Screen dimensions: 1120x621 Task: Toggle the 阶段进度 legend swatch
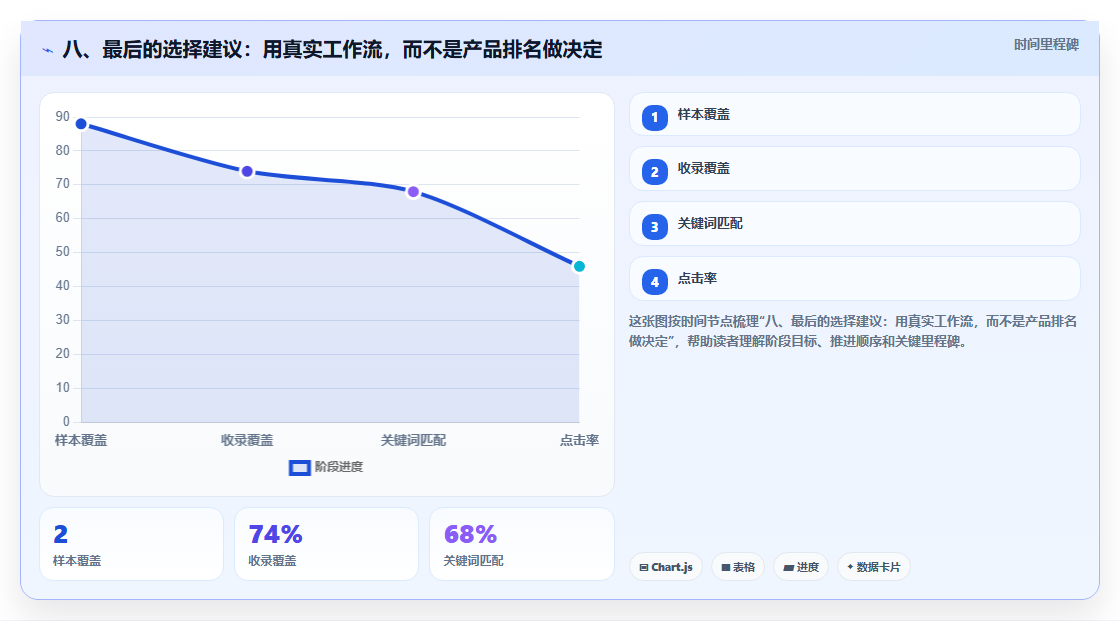[x=299, y=468]
